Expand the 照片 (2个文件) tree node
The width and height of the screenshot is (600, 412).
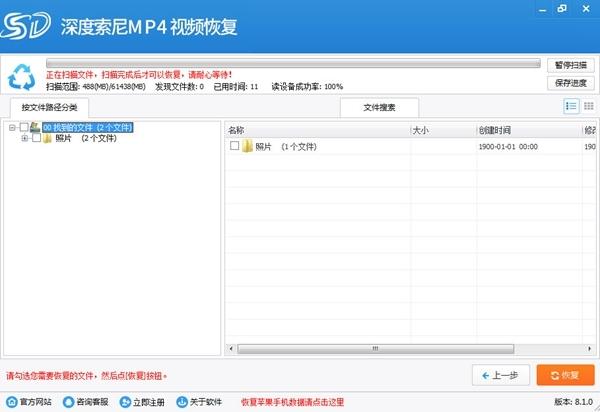(x=24, y=138)
